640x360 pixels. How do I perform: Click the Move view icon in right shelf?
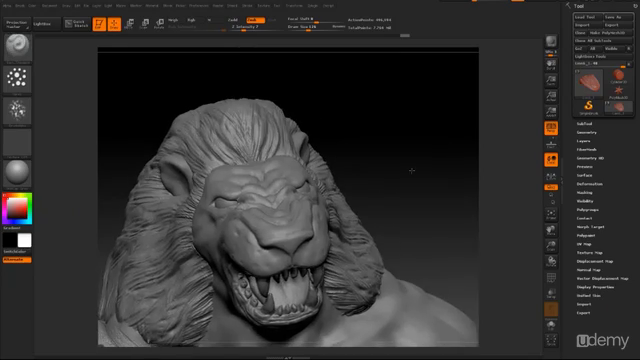click(x=551, y=230)
